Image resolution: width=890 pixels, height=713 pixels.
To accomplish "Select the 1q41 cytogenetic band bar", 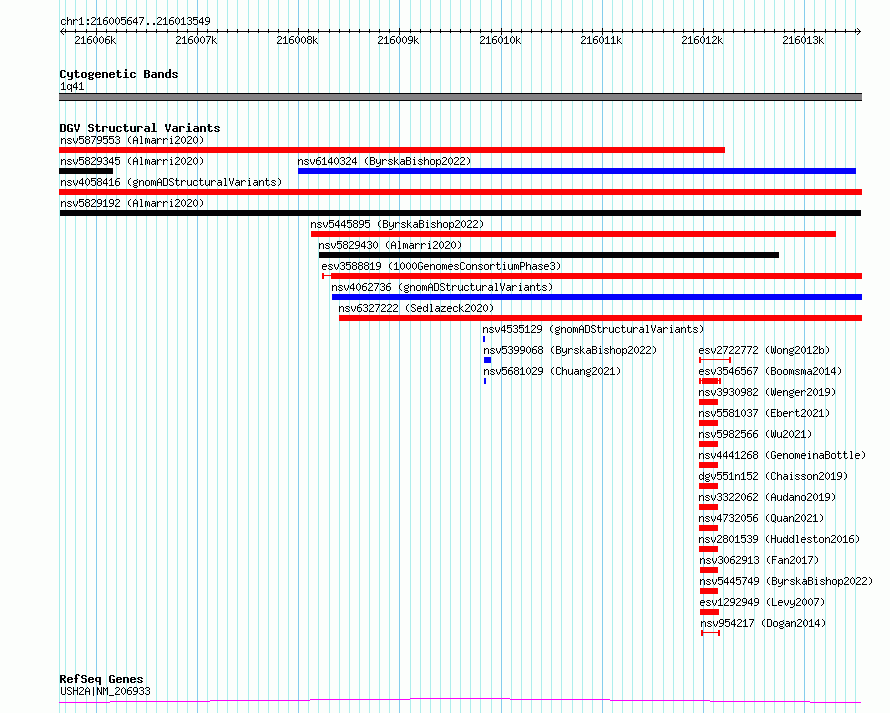I will (x=460, y=97).
